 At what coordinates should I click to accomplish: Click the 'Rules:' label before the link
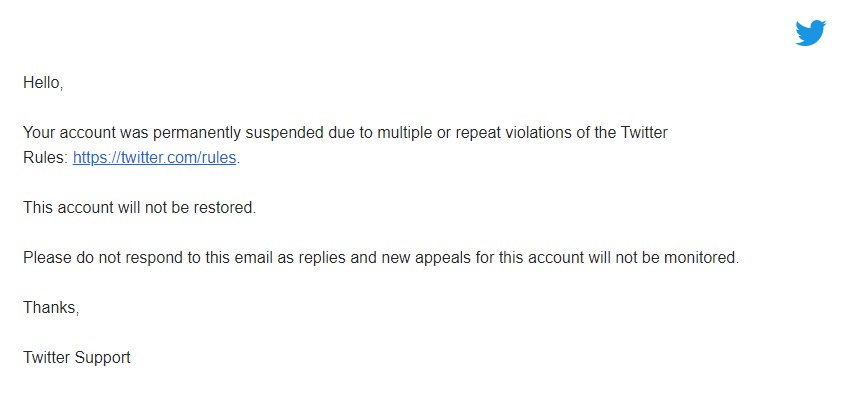tap(46, 157)
